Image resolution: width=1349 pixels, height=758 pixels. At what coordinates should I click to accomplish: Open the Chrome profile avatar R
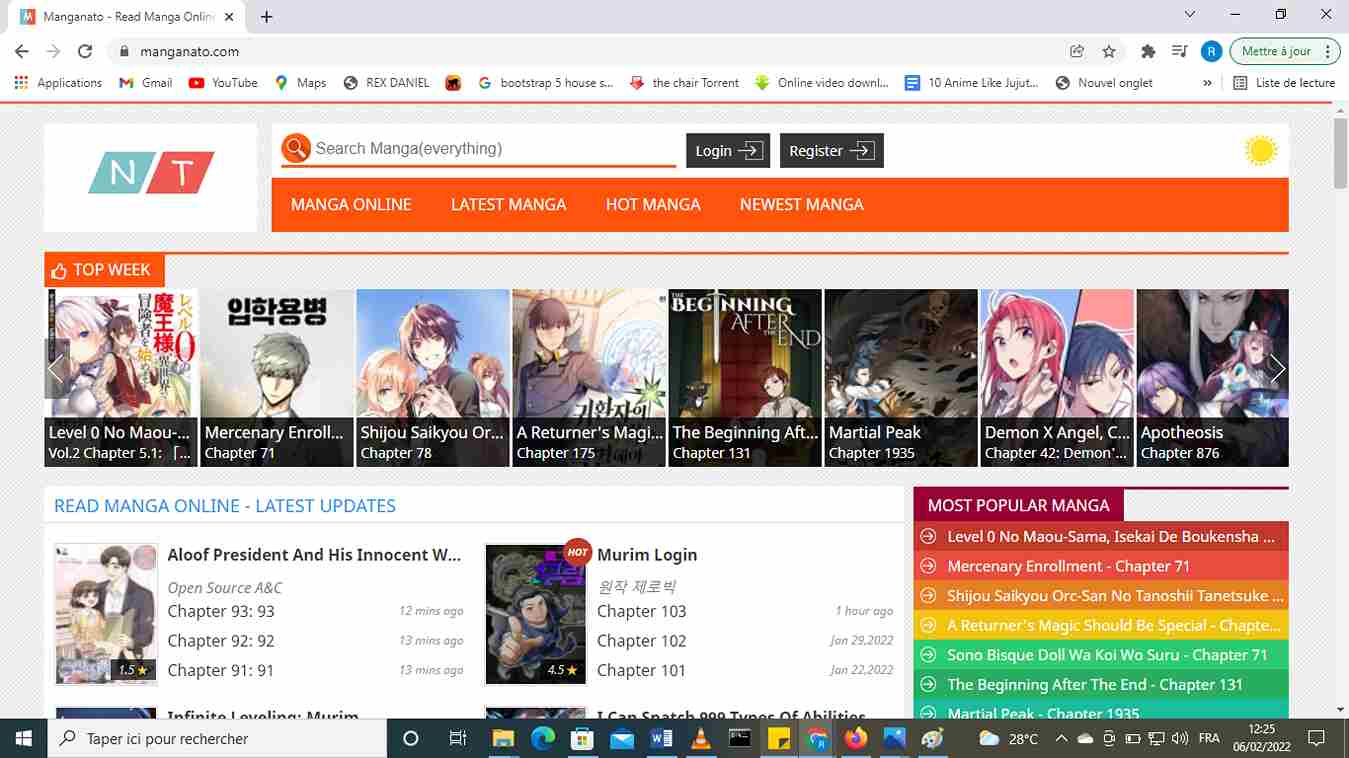point(1211,51)
